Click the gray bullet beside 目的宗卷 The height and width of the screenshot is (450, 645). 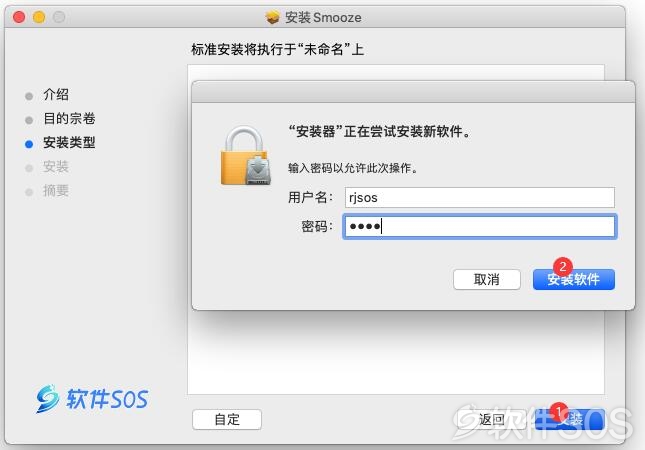[x=29, y=120]
